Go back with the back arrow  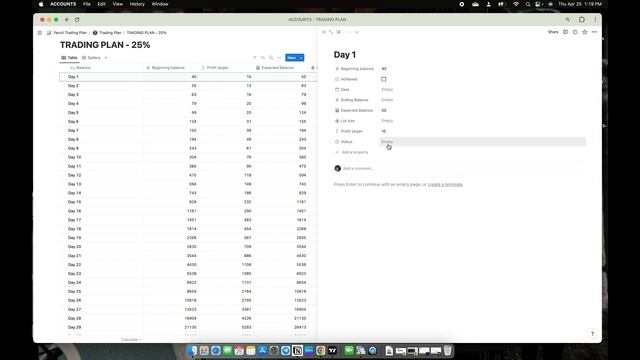pos(67,20)
